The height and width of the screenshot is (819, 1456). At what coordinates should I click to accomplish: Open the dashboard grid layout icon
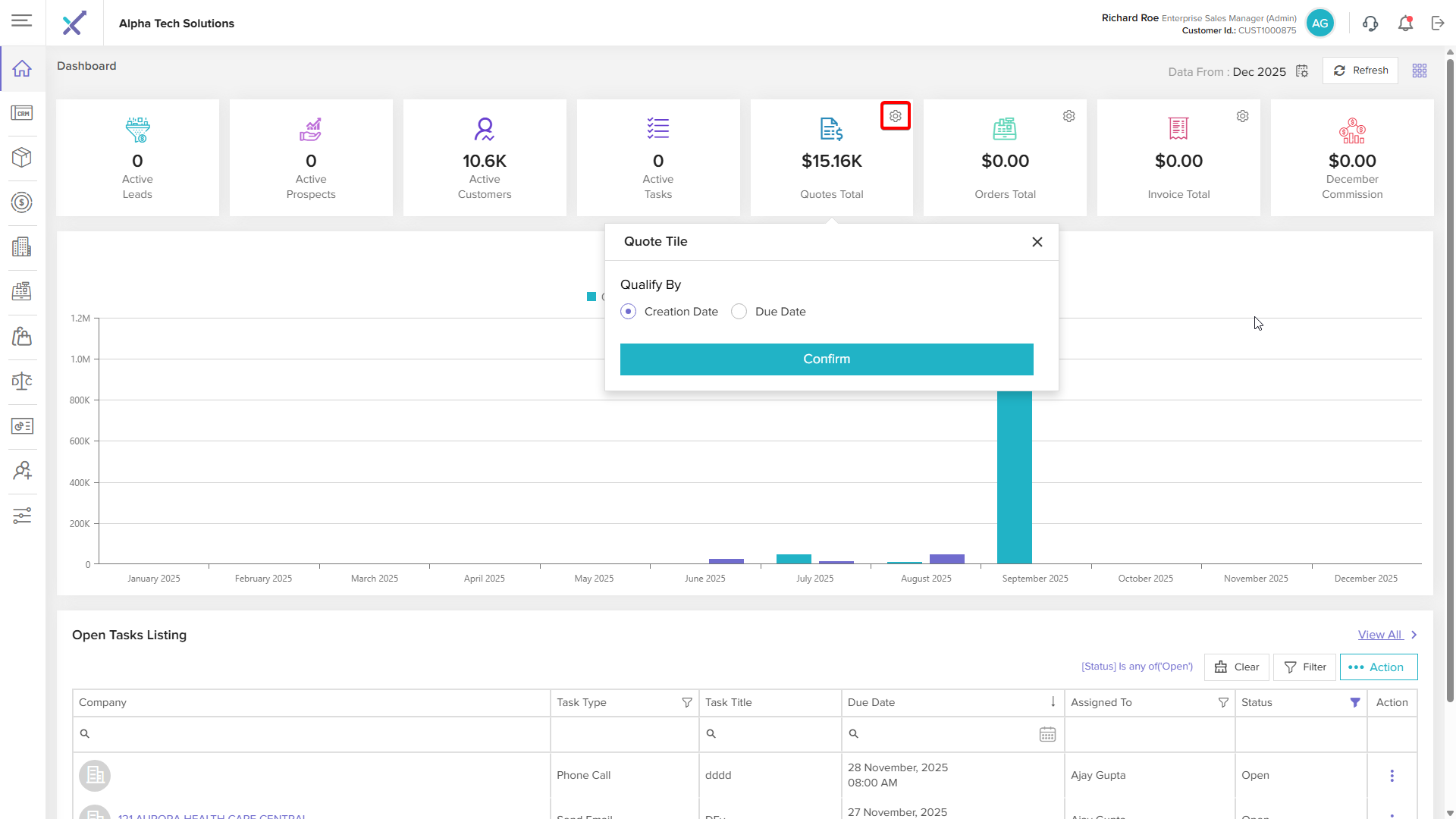click(1420, 71)
